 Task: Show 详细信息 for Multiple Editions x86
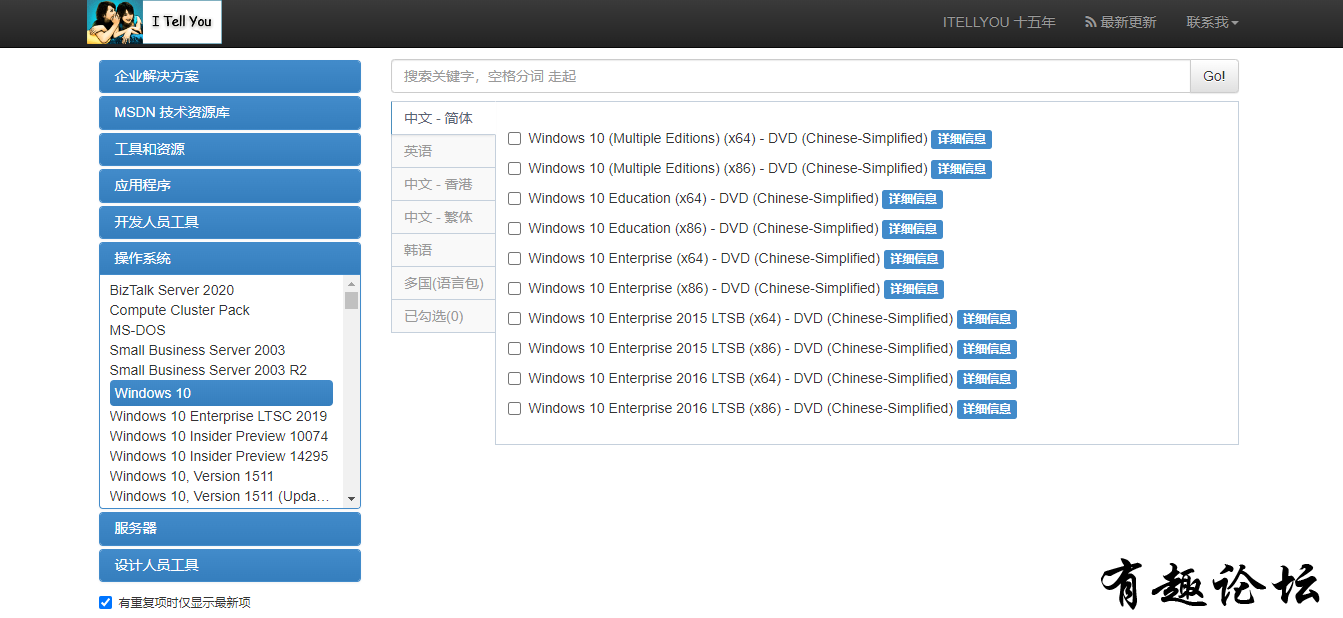pos(961,169)
